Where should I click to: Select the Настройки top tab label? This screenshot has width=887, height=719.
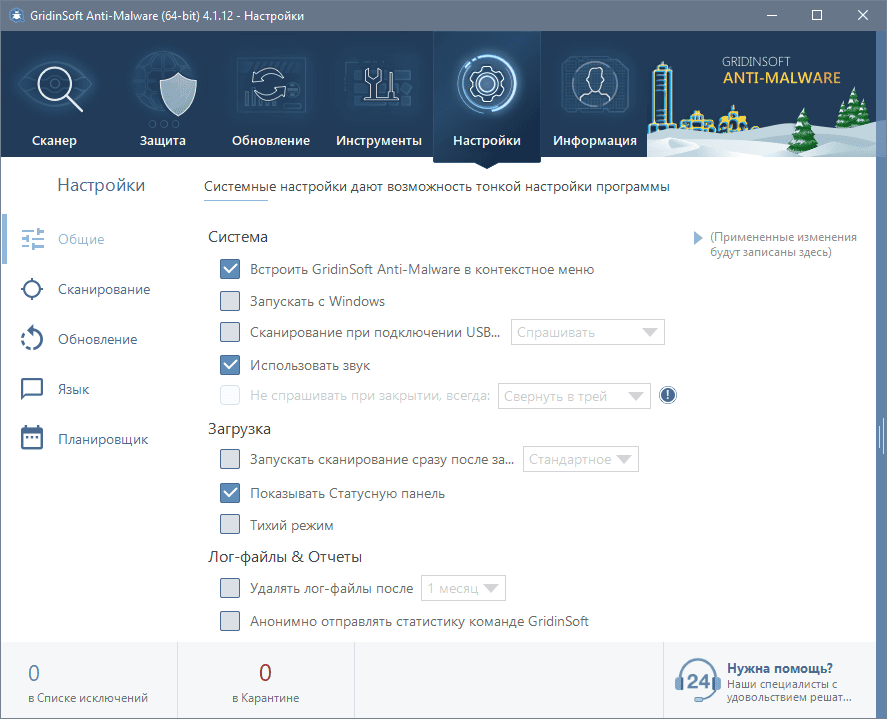click(486, 140)
